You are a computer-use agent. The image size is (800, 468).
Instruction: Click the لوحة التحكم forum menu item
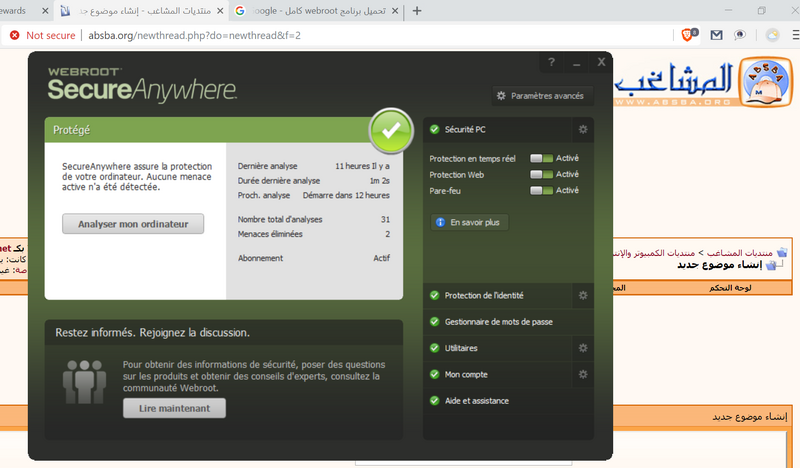(x=730, y=288)
